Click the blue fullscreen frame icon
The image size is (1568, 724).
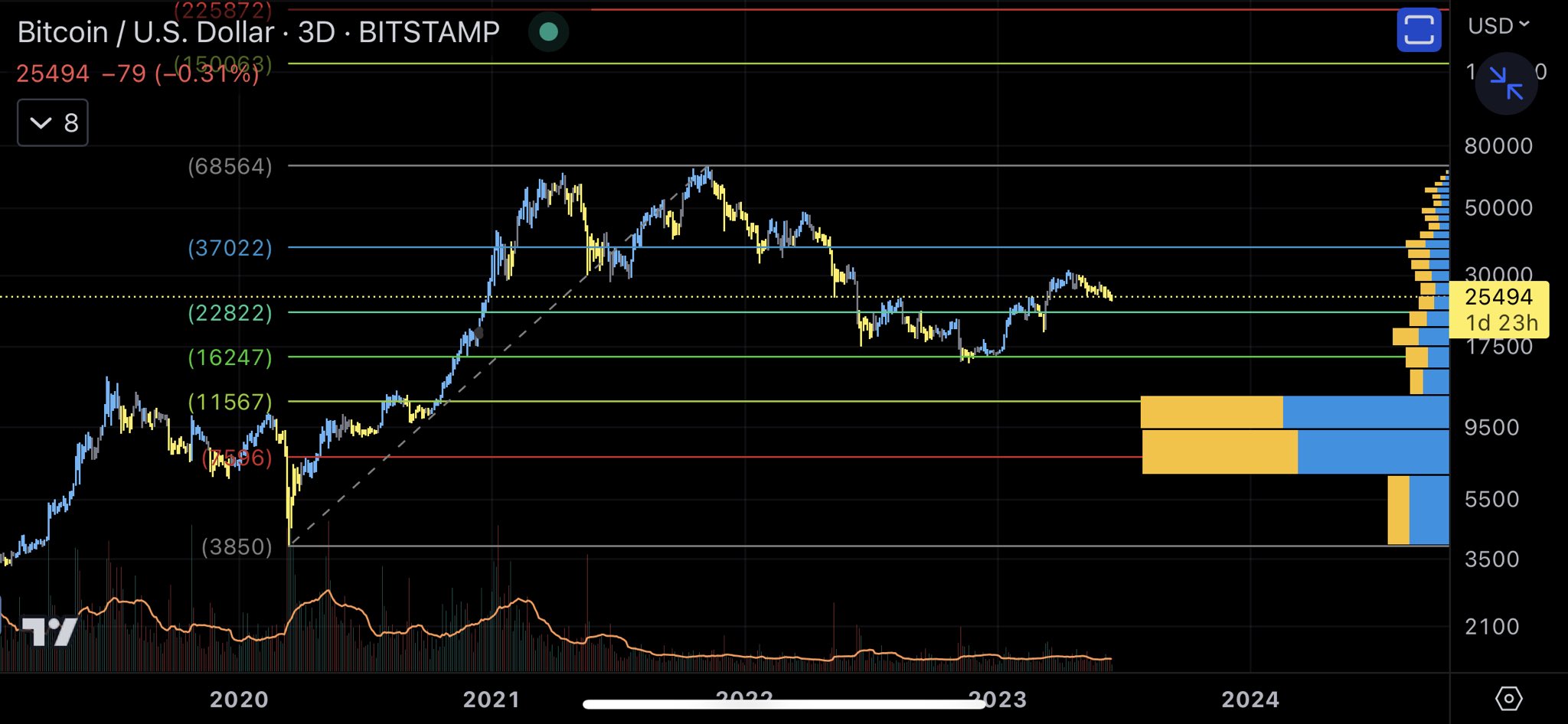(1419, 31)
